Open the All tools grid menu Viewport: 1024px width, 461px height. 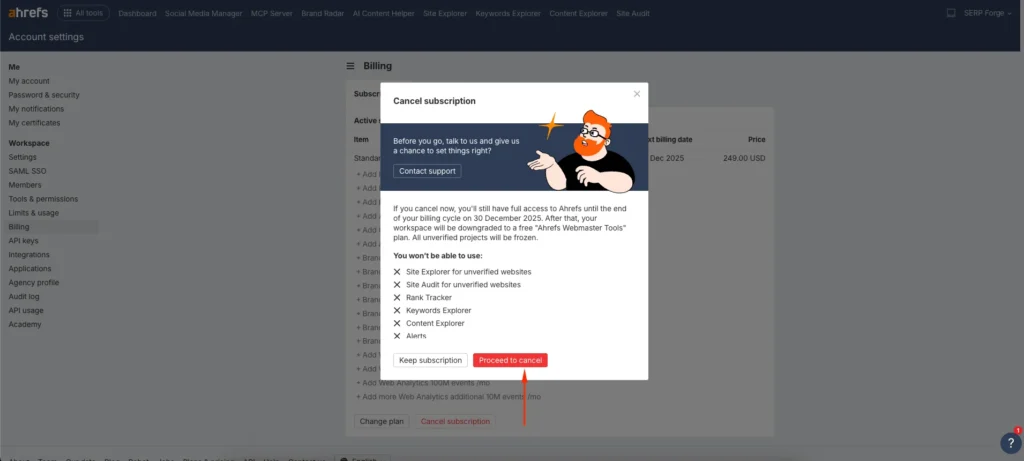pyautogui.click(x=84, y=12)
